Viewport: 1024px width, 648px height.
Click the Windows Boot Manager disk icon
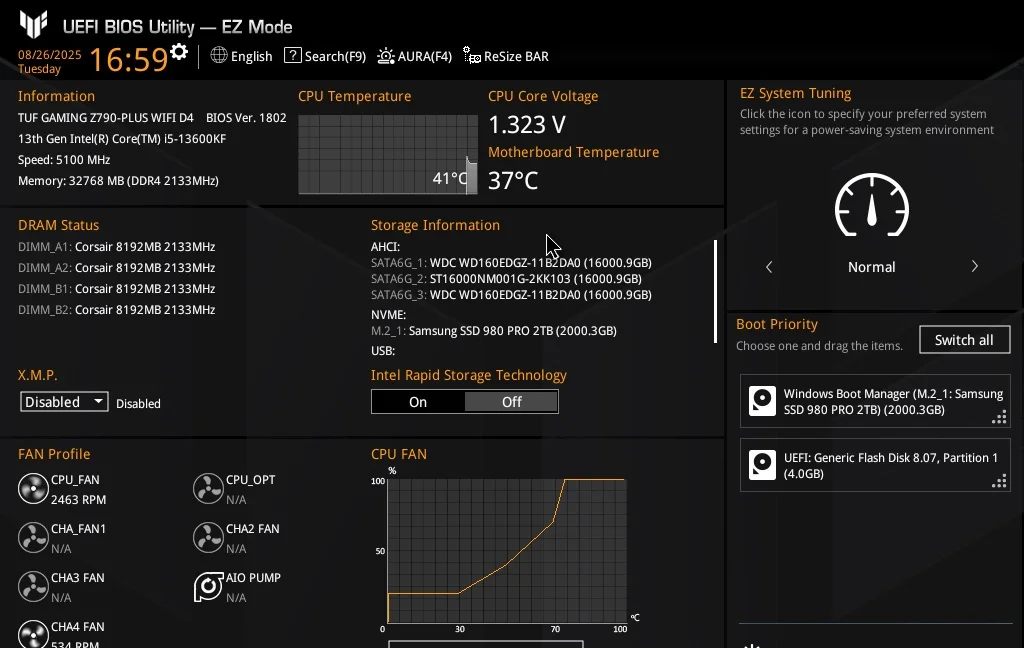tap(762, 401)
